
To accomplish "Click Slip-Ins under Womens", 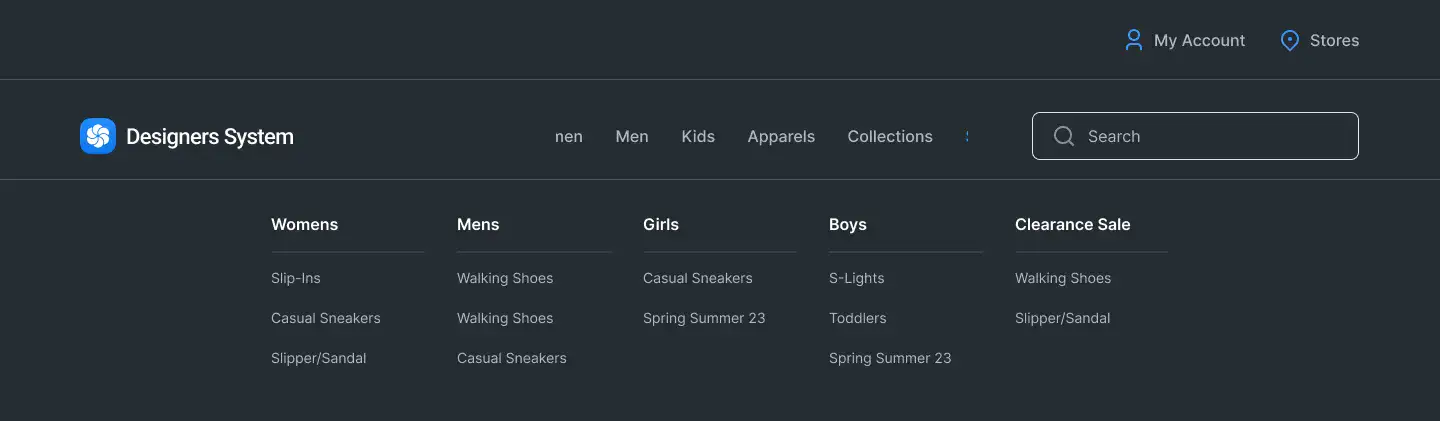I will point(296,278).
